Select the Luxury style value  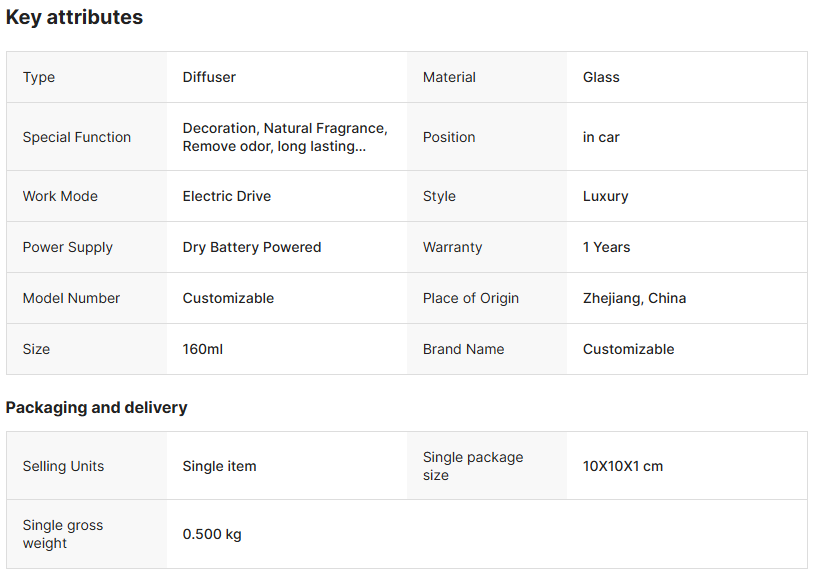pyautogui.click(x=605, y=196)
